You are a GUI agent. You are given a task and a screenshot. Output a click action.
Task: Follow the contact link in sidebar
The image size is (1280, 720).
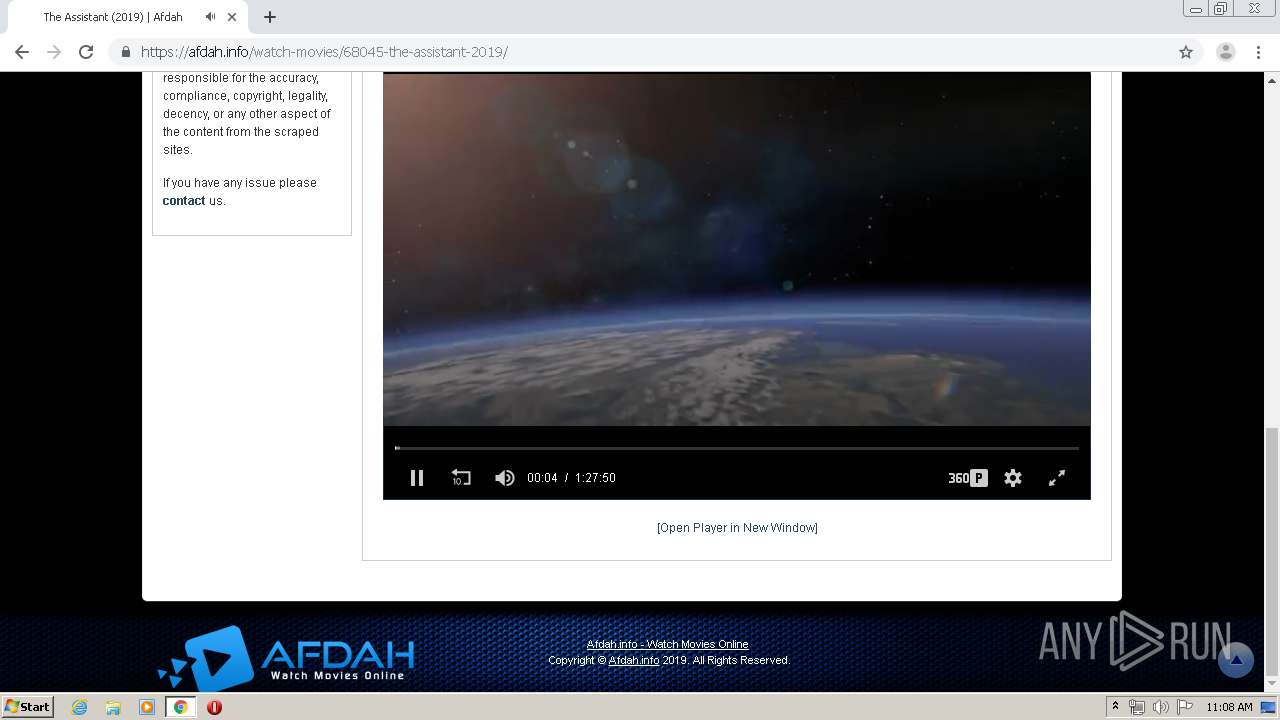pos(184,200)
